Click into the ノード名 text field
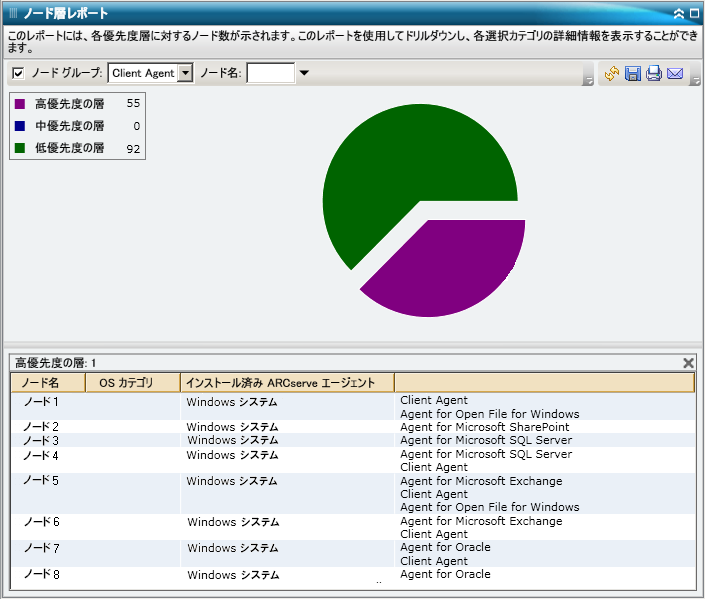 270,73
